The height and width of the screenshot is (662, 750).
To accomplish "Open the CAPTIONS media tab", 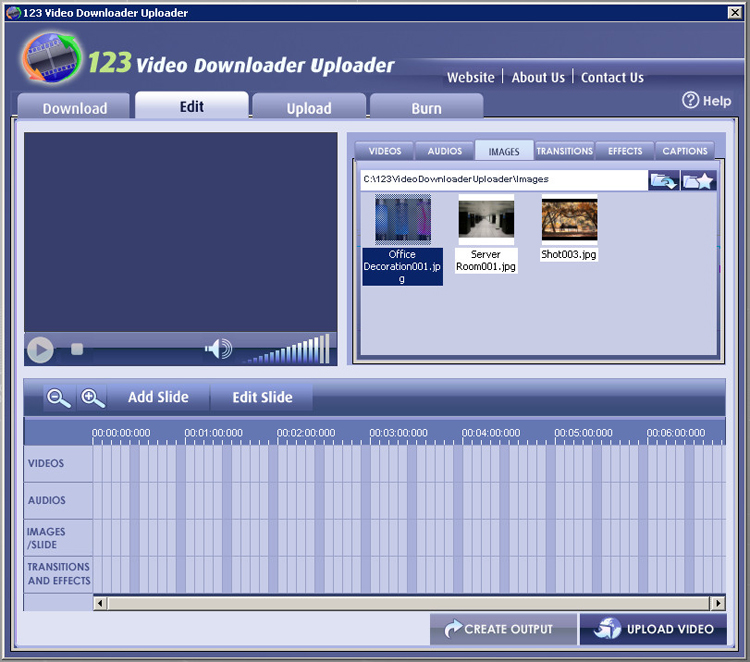I will (685, 151).
